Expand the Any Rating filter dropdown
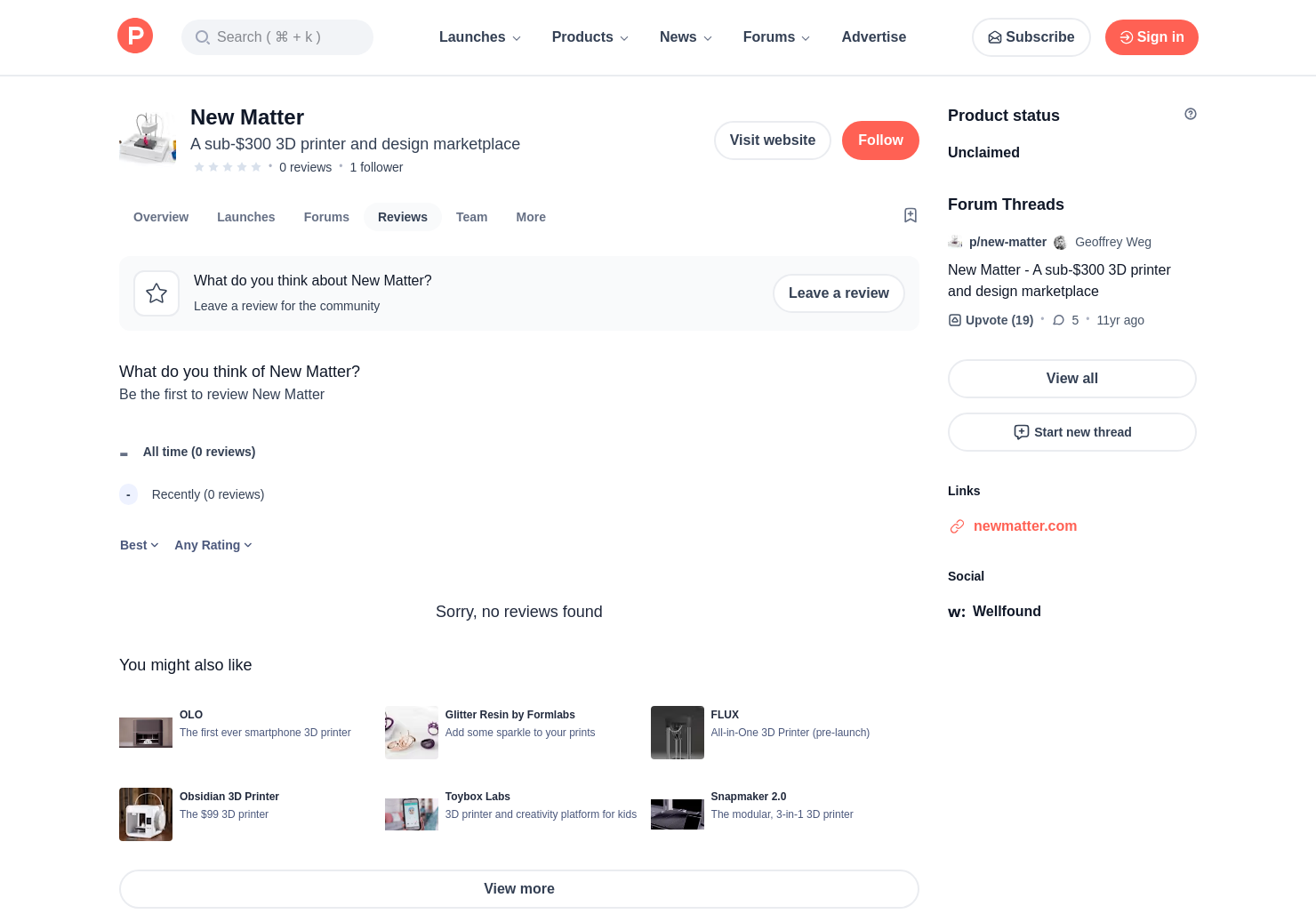The image size is (1316, 922). pyautogui.click(x=213, y=545)
